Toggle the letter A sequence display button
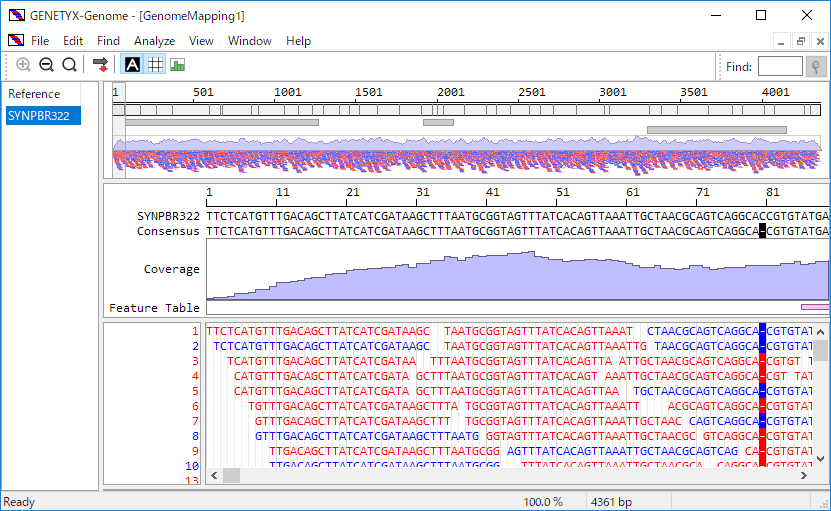This screenshot has width=831, height=511. [x=132, y=65]
